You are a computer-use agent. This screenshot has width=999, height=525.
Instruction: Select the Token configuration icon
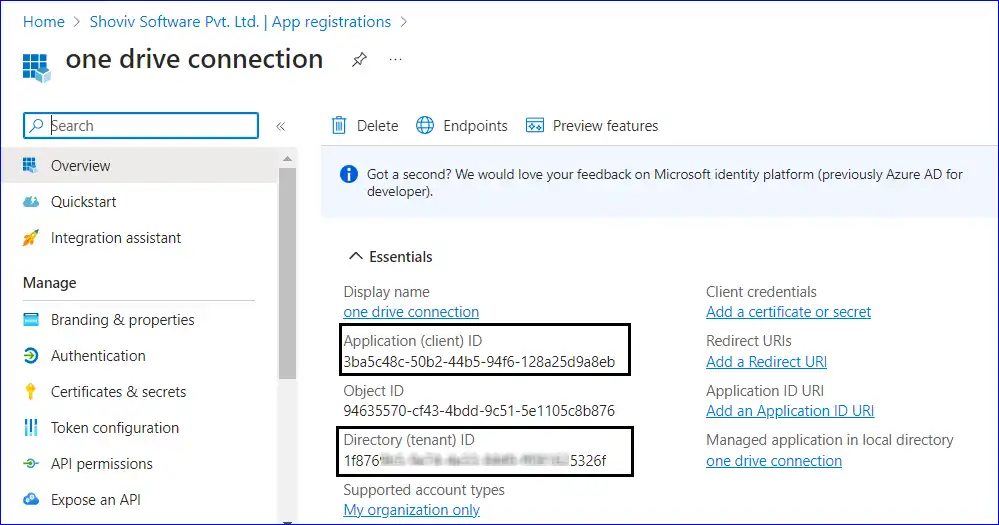tap(31, 428)
